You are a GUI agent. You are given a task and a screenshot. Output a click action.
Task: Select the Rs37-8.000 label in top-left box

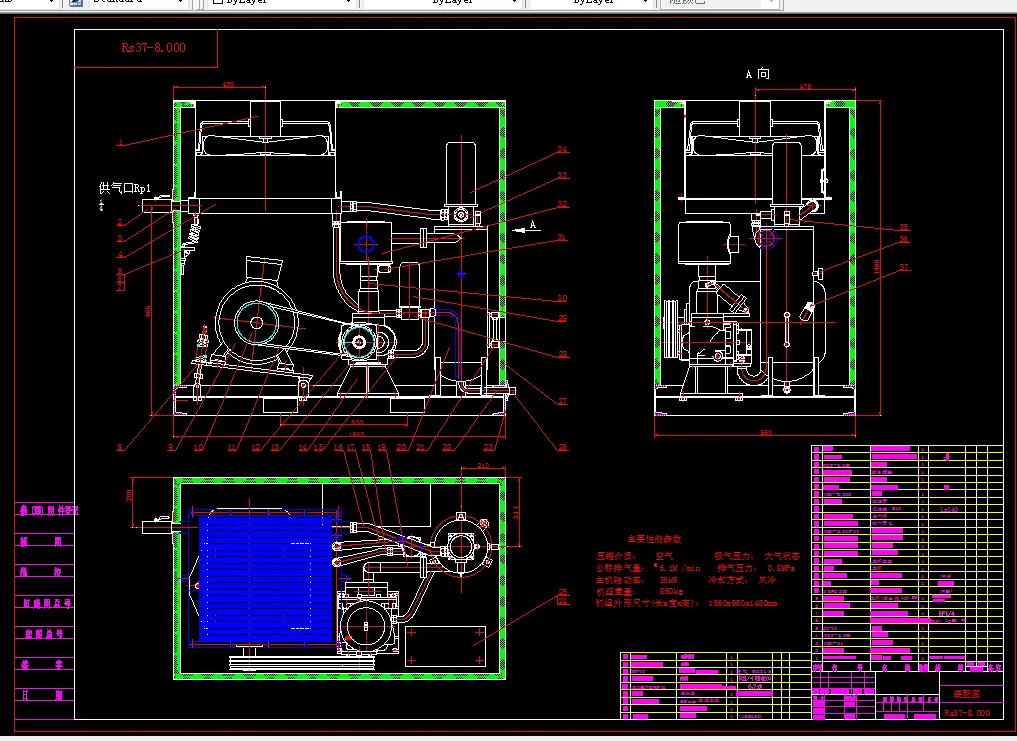pos(154,47)
